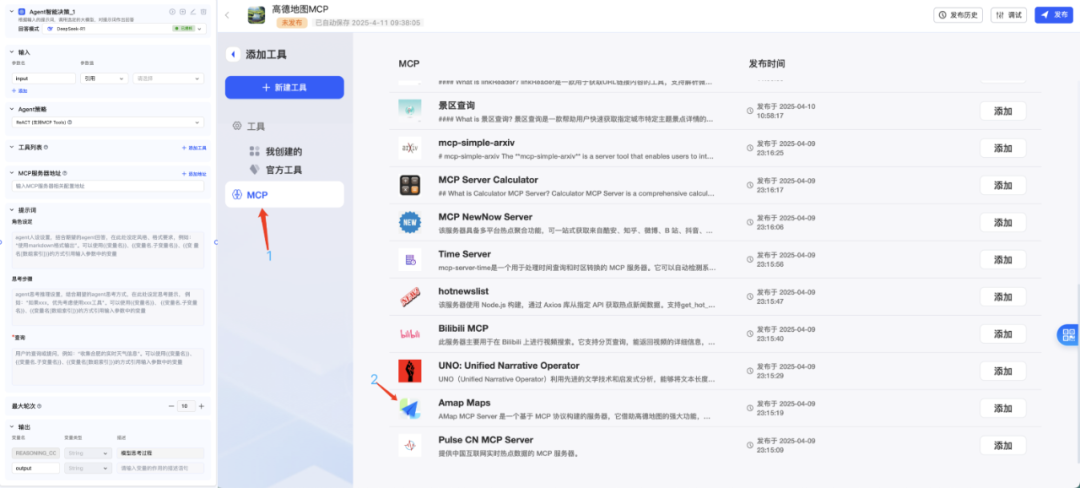Collapse the Agent策略 section
1080x488 pixels.
12,109
